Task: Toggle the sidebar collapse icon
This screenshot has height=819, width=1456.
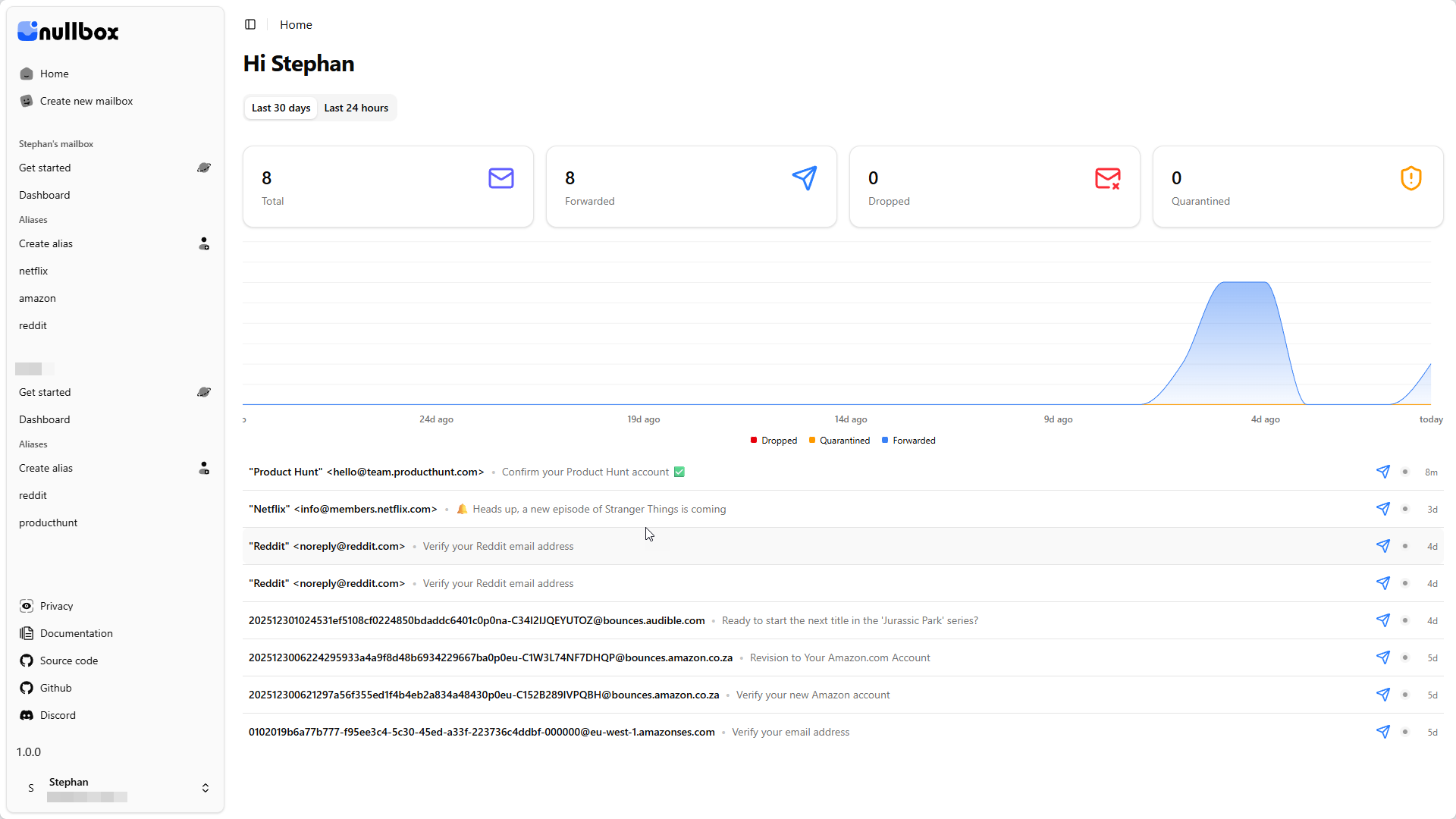Action: (250, 24)
